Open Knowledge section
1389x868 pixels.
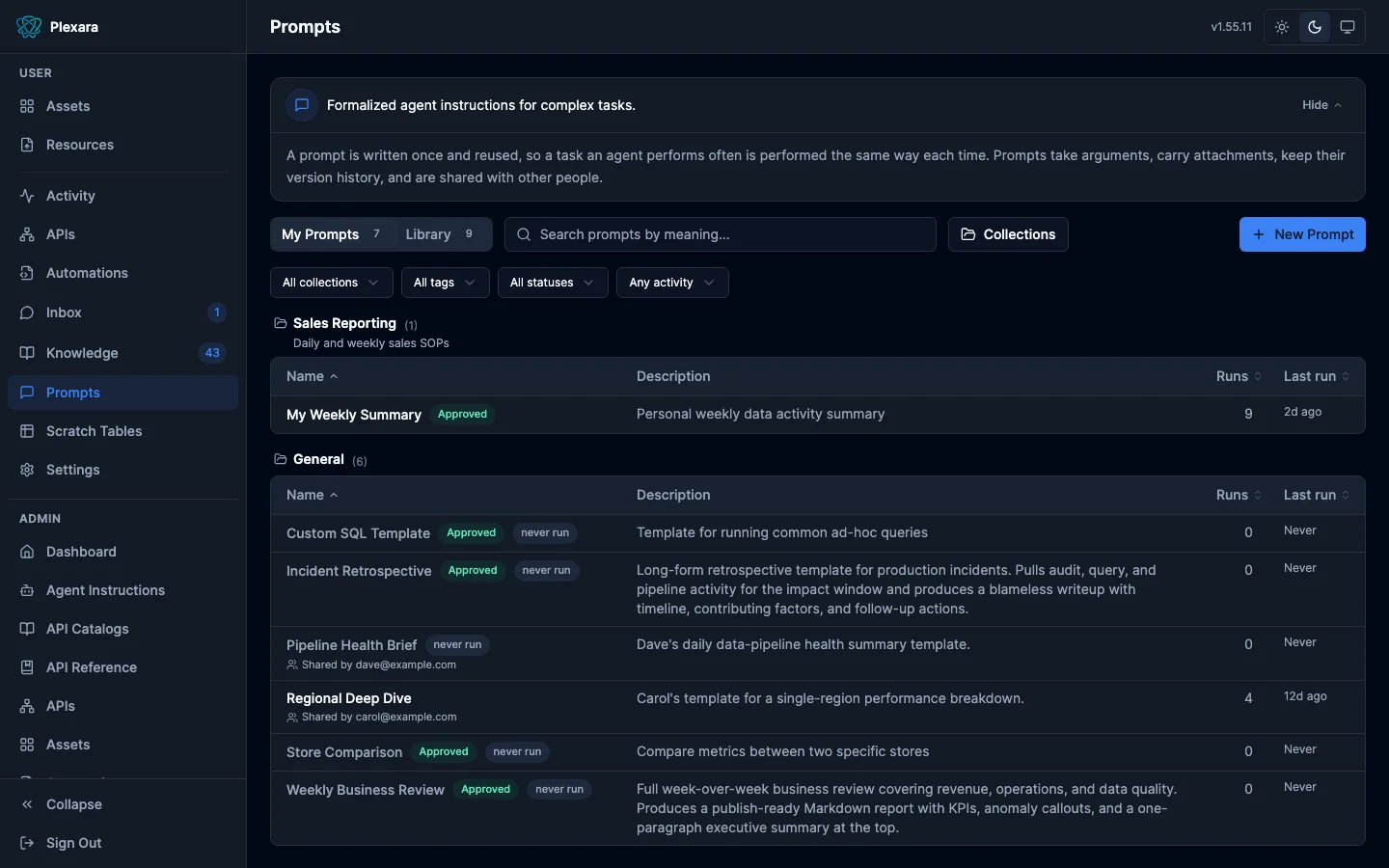tap(123, 353)
